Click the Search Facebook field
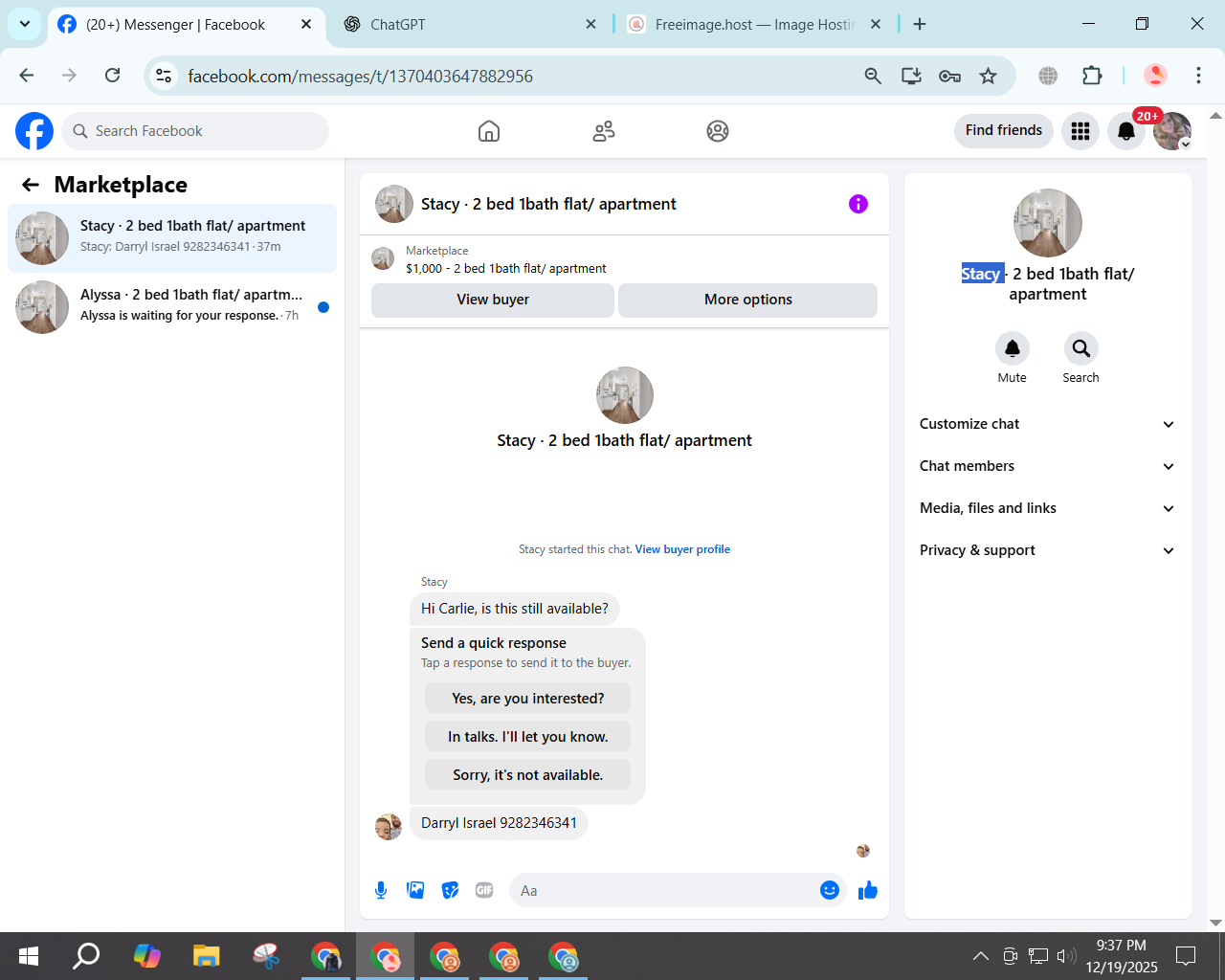The height and width of the screenshot is (980, 1225). click(x=195, y=131)
